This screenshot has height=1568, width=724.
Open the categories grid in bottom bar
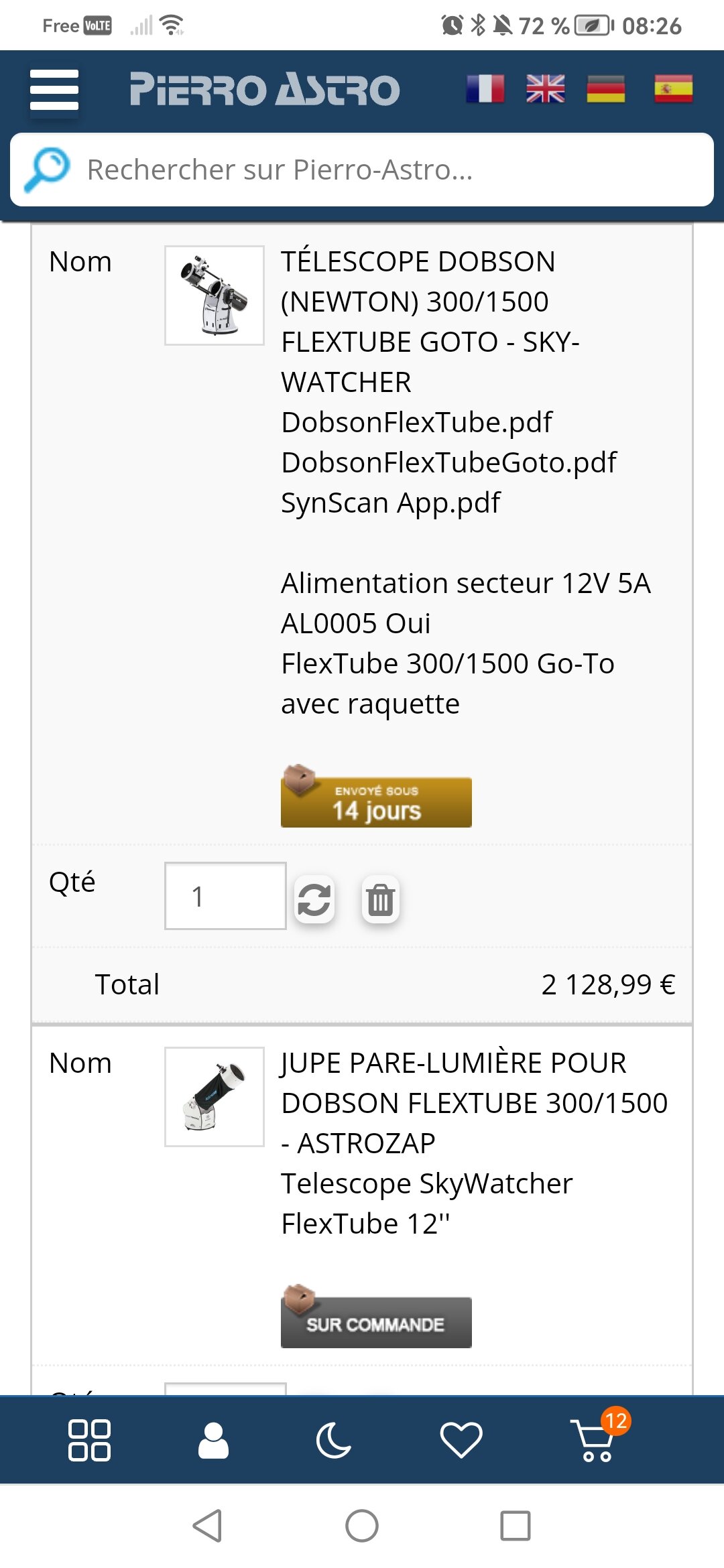[89, 1440]
